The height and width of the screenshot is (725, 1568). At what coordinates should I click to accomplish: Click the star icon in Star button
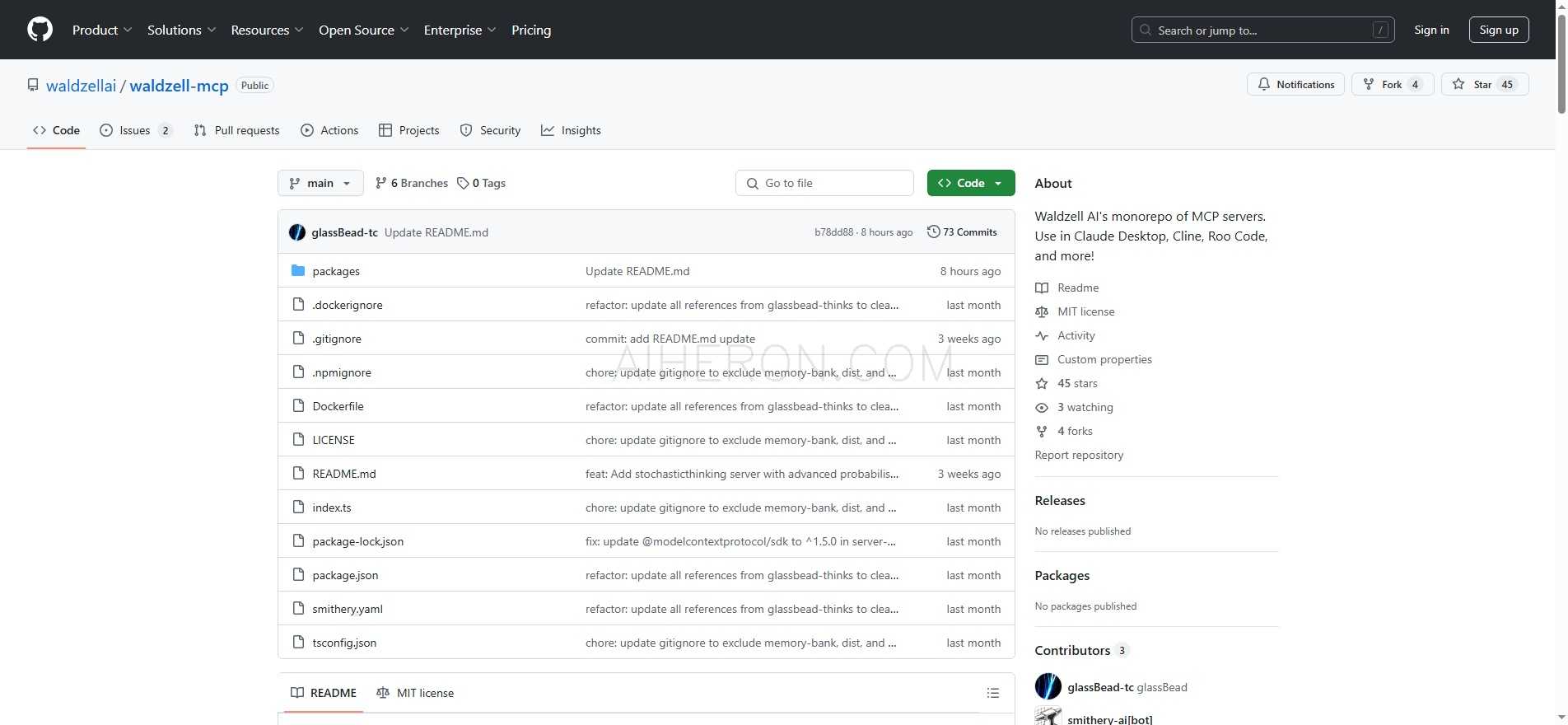1458,84
